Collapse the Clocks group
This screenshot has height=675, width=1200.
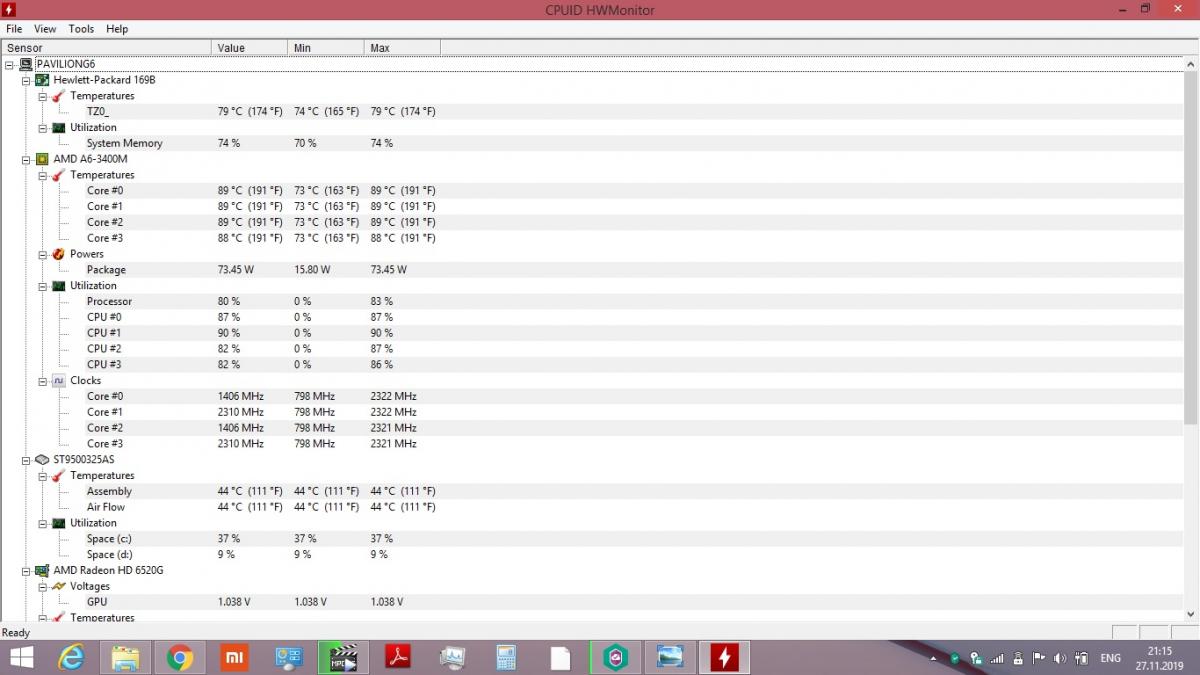(x=43, y=380)
